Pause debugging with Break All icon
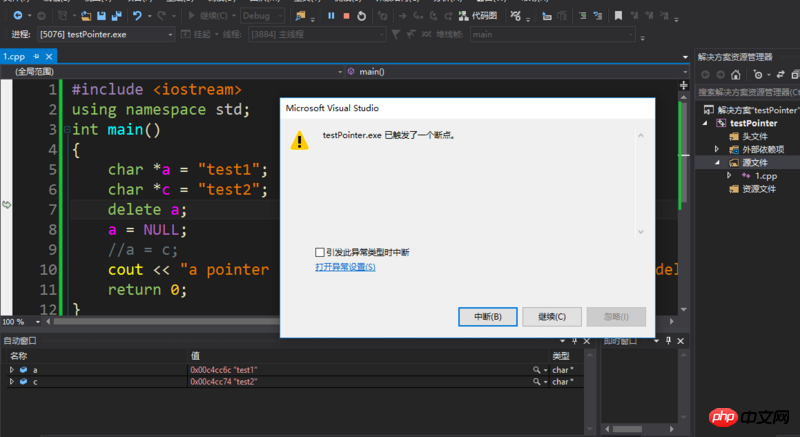This screenshot has height=437, width=800. [x=331, y=16]
